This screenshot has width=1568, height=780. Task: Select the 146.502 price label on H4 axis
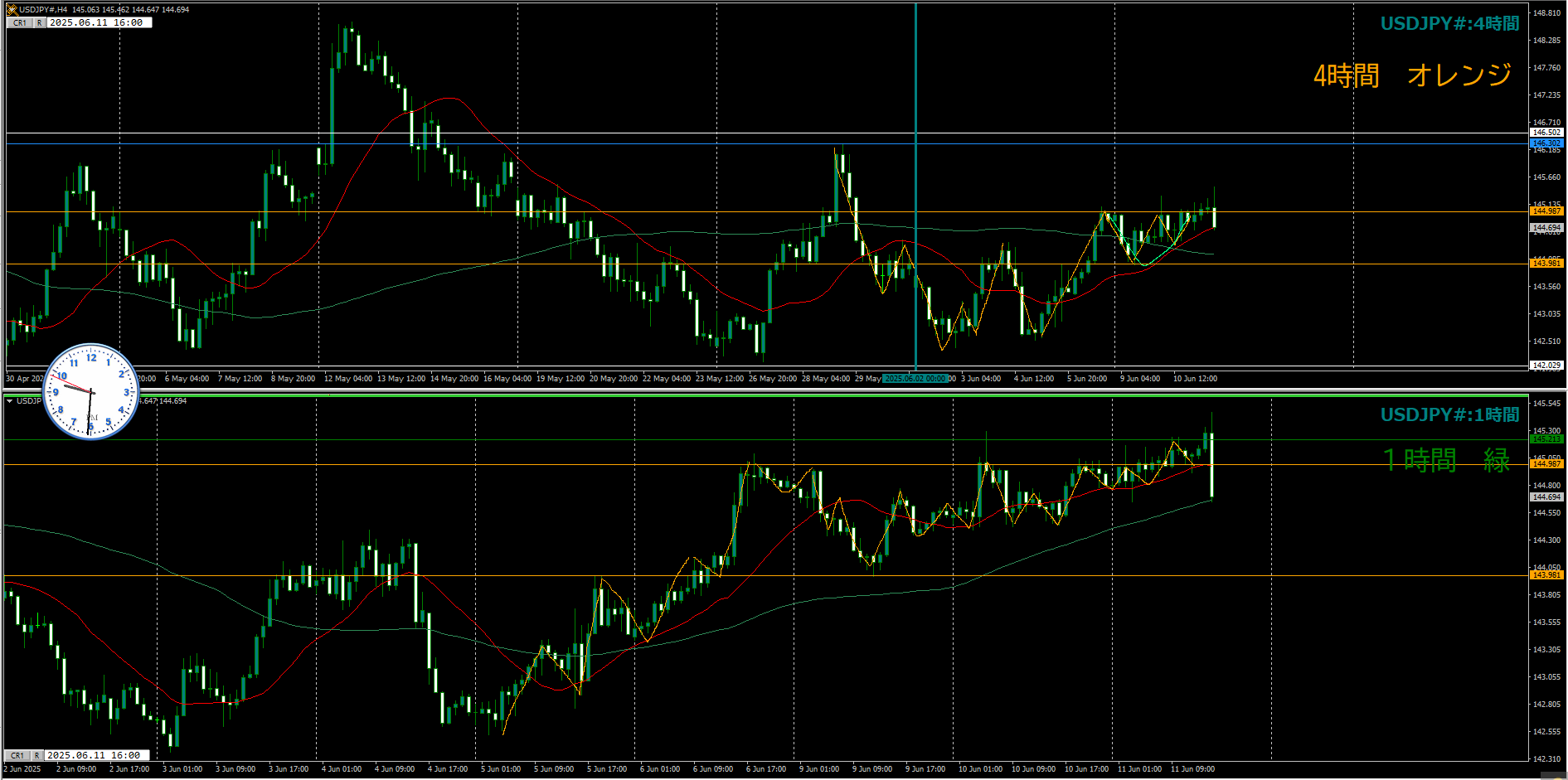[1546, 133]
